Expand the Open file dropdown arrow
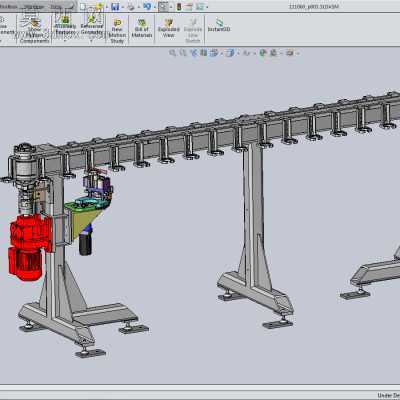 coord(107,7)
